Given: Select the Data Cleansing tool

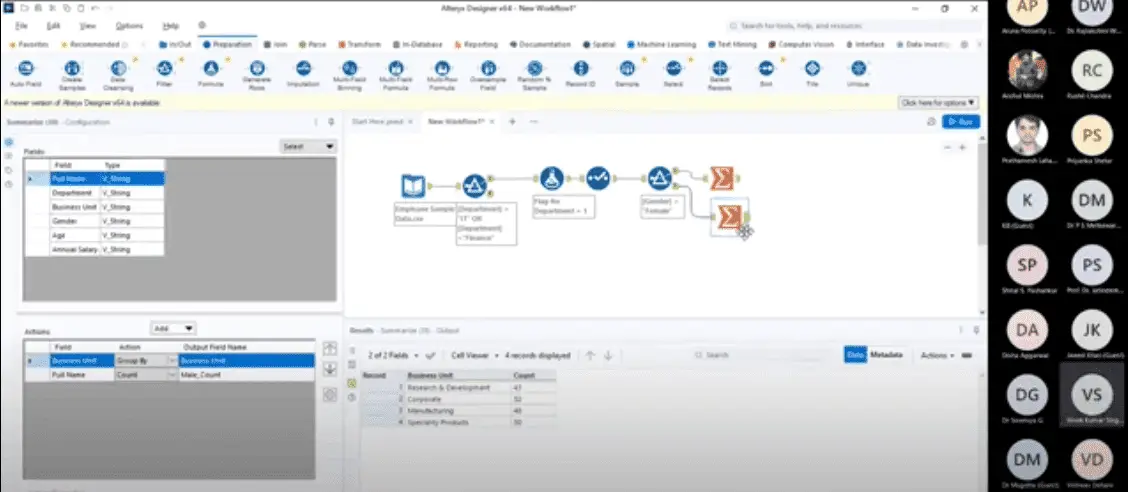Looking at the screenshot, I should (118, 73).
